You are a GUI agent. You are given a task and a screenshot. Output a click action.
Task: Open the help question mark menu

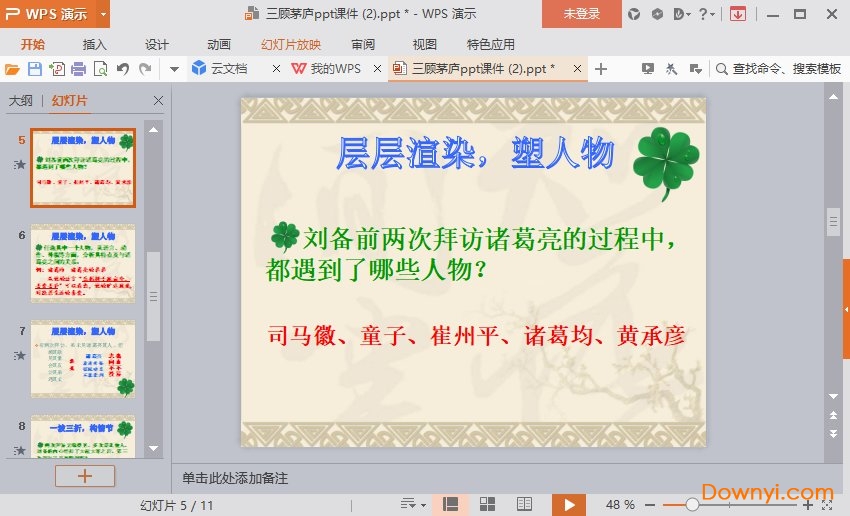tap(706, 14)
